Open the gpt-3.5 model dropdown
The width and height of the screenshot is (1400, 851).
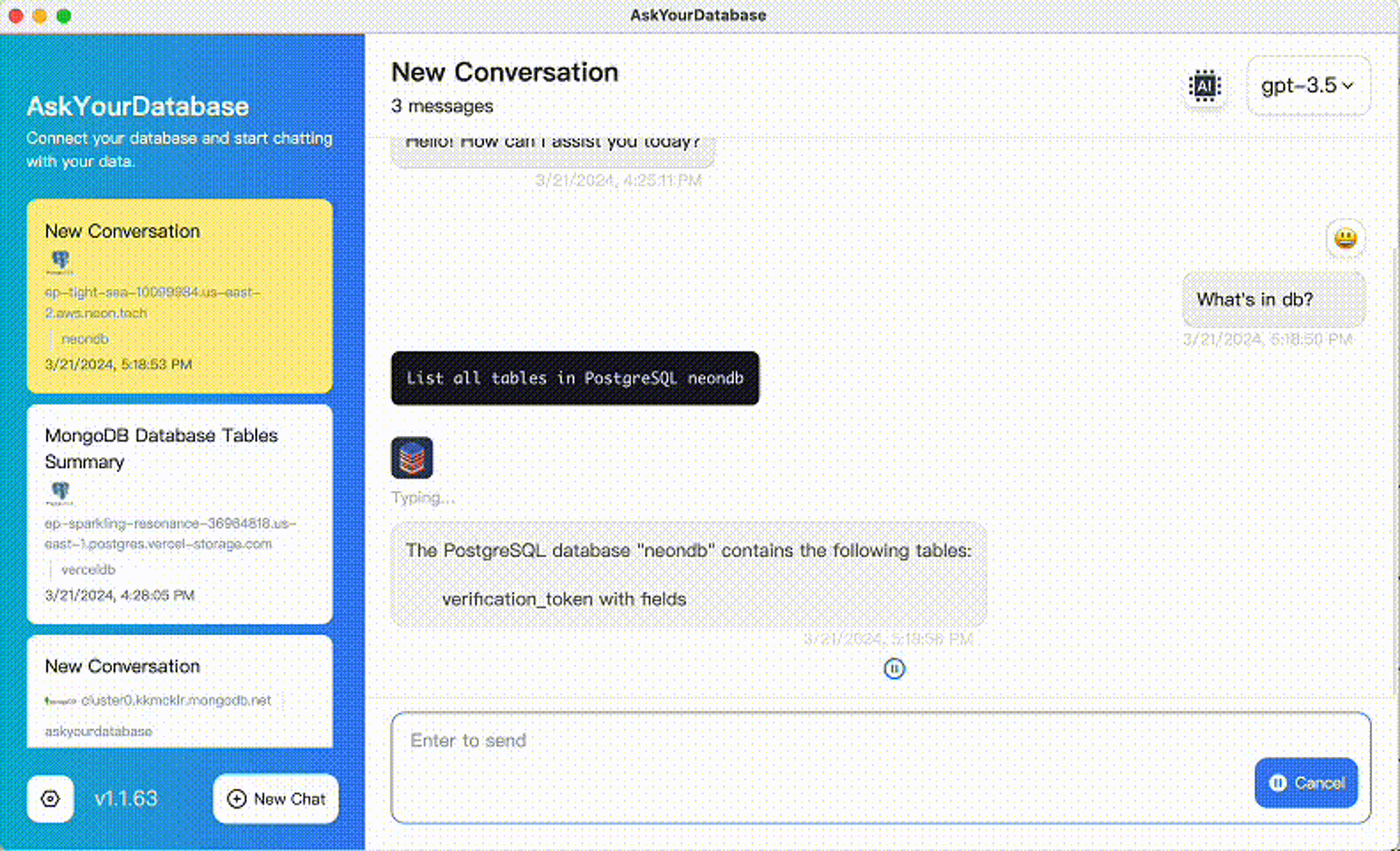click(x=1307, y=86)
